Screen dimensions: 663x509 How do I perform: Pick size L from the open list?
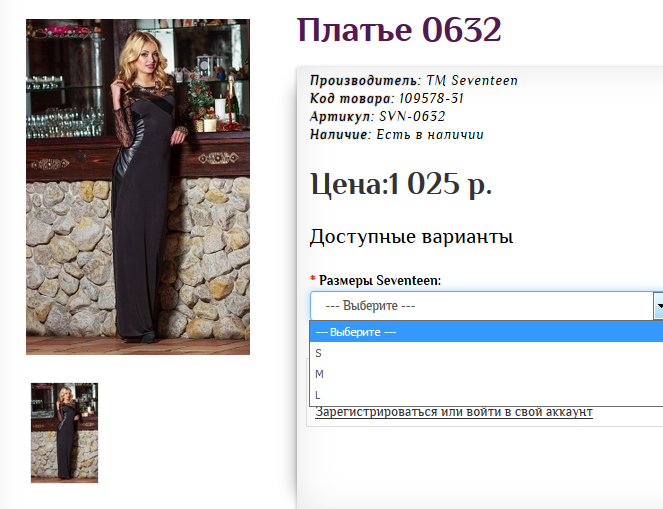[x=318, y=395]
